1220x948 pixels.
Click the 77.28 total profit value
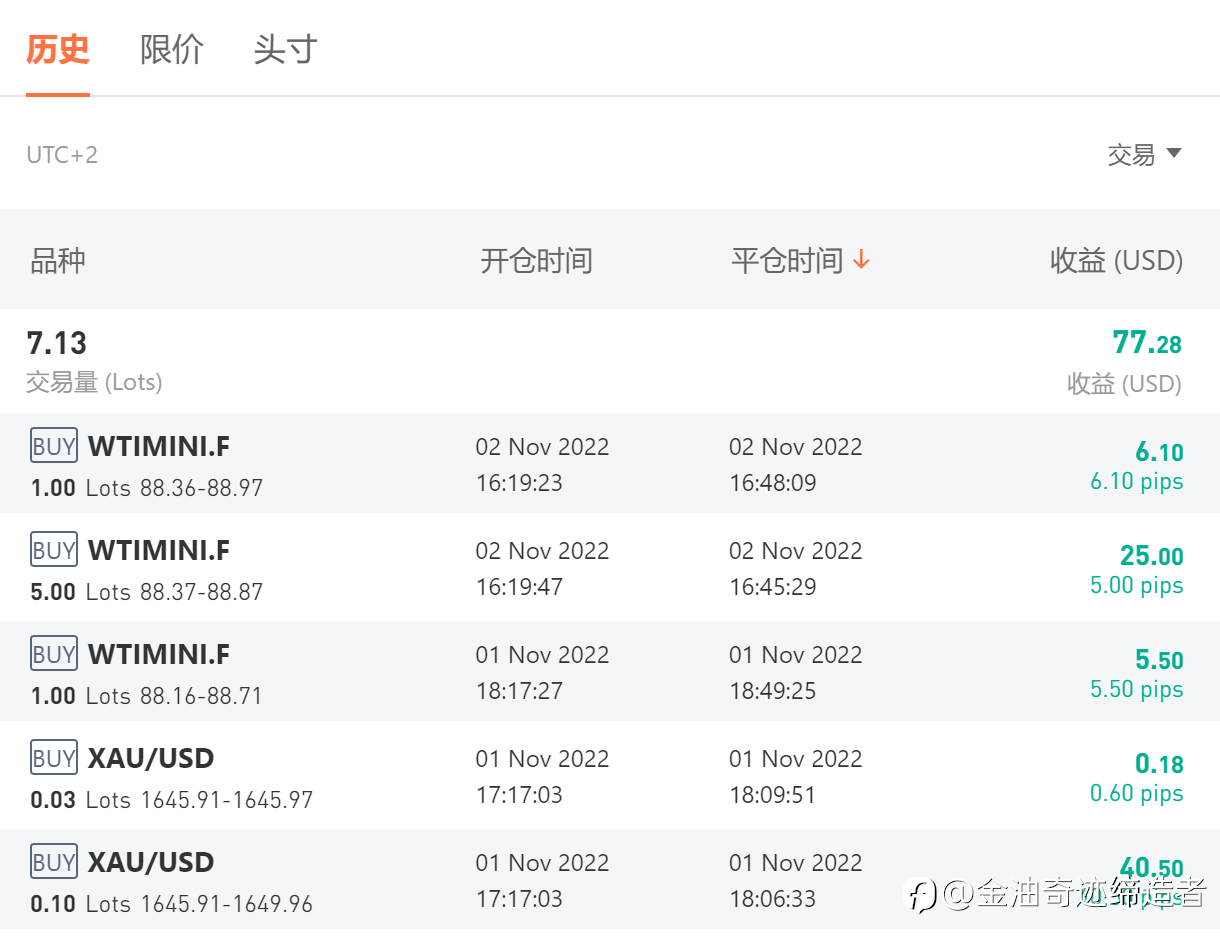[1147, 343]
